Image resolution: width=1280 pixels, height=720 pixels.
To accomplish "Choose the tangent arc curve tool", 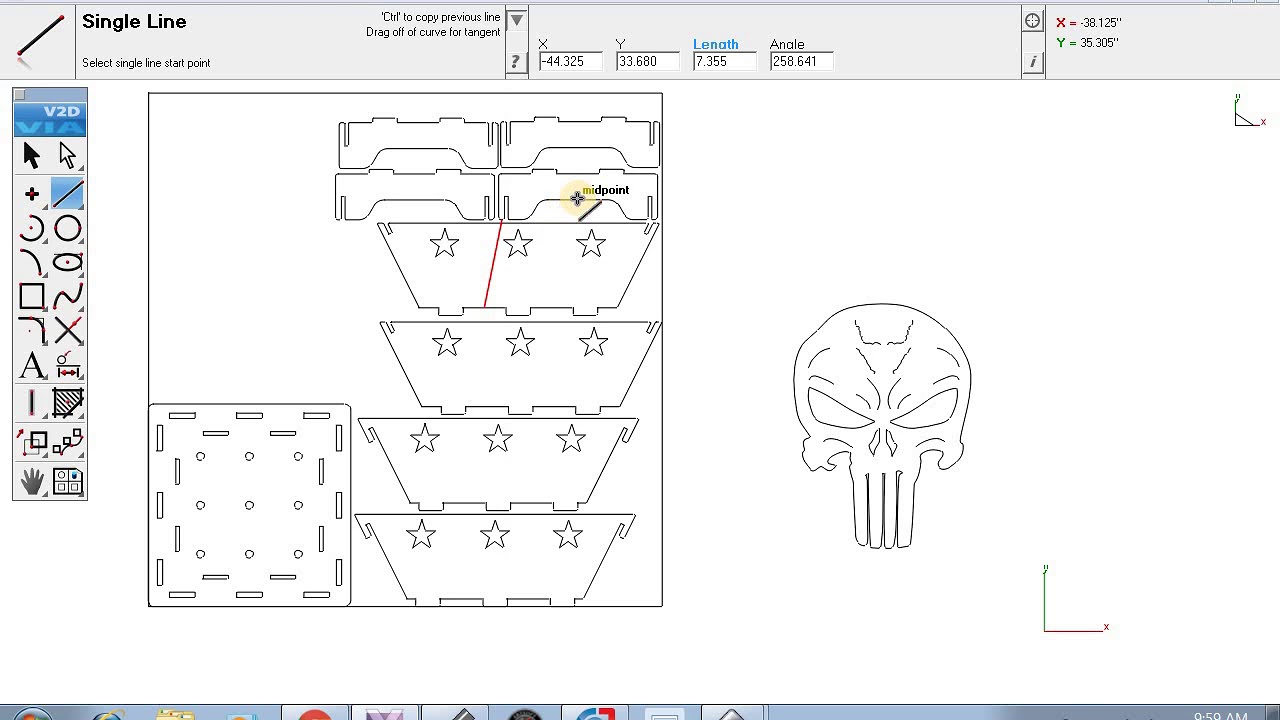I will (x=31, y=262).
